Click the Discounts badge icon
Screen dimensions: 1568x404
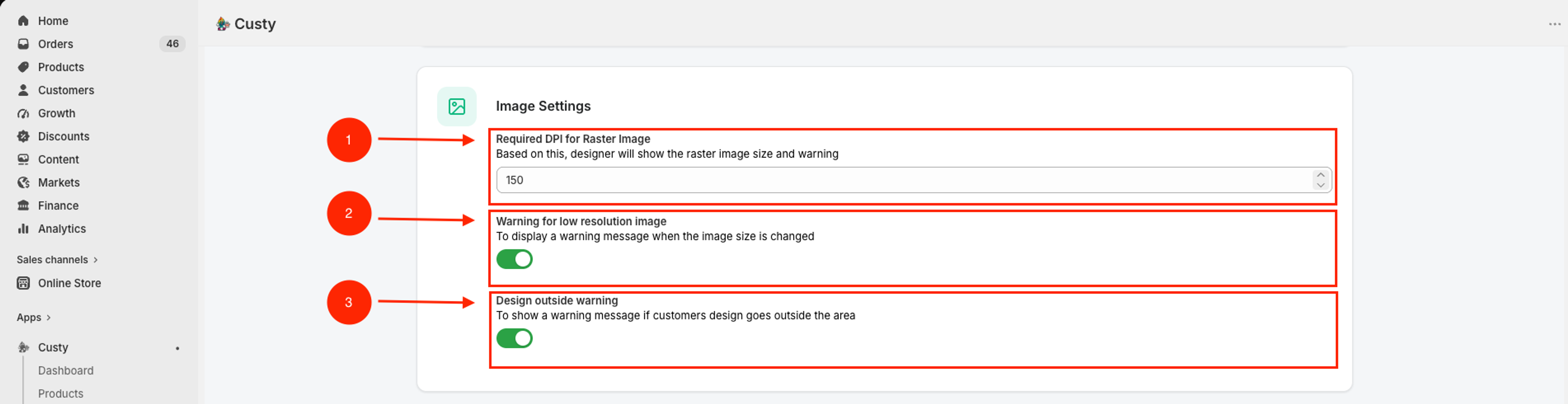23,136
